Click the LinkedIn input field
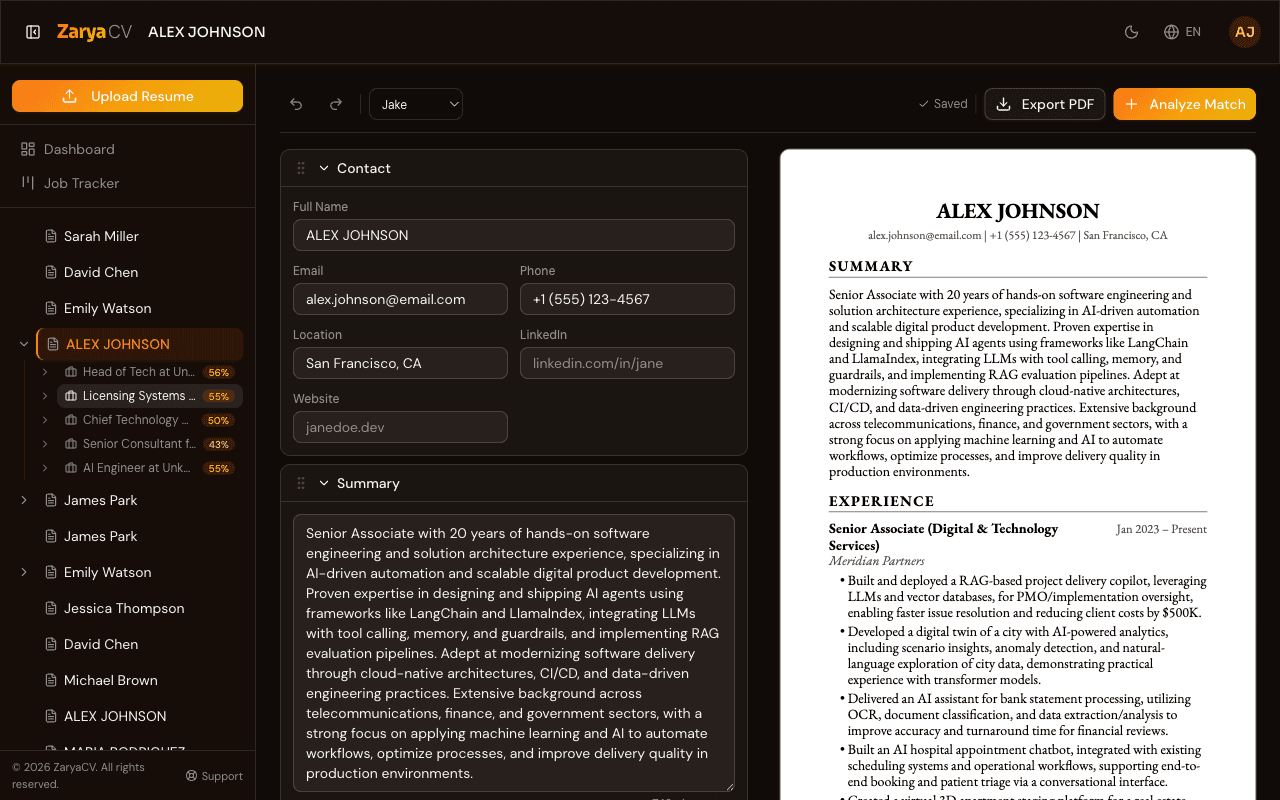The height and width of the screenshot is (800, 1280). click(627, 363)
